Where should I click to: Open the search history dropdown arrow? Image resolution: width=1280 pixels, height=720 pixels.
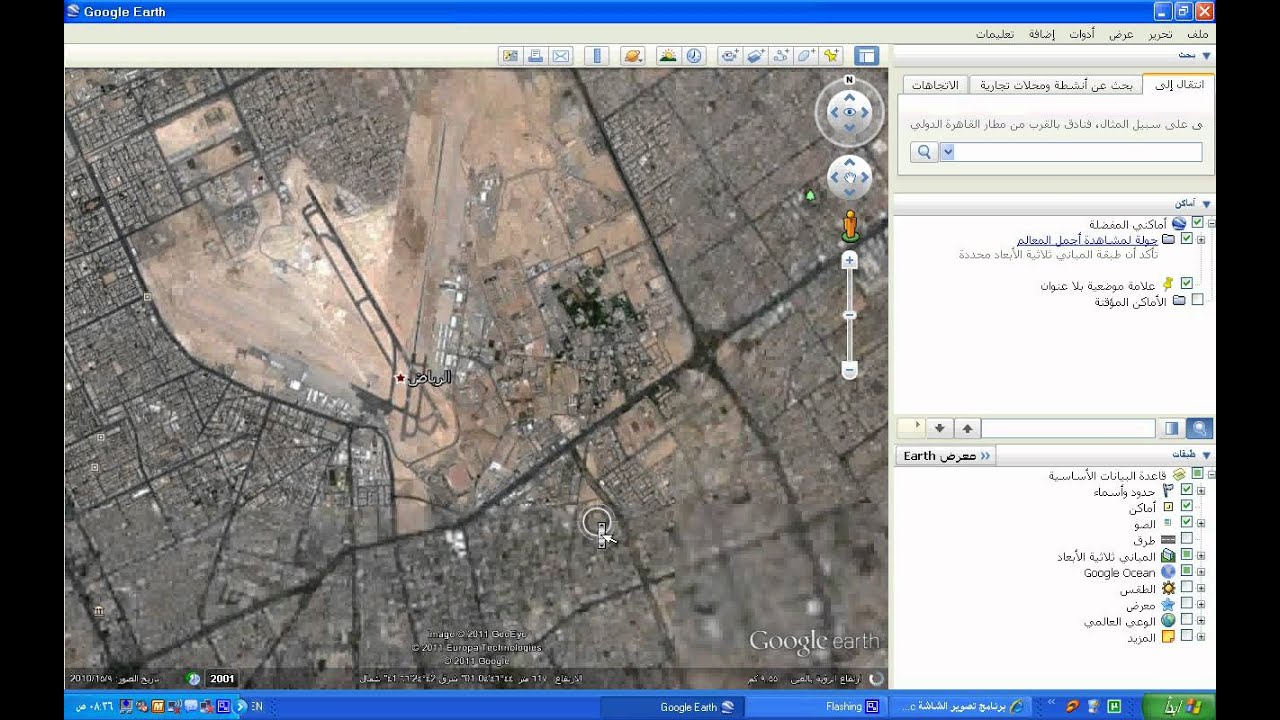pos(948,152)
